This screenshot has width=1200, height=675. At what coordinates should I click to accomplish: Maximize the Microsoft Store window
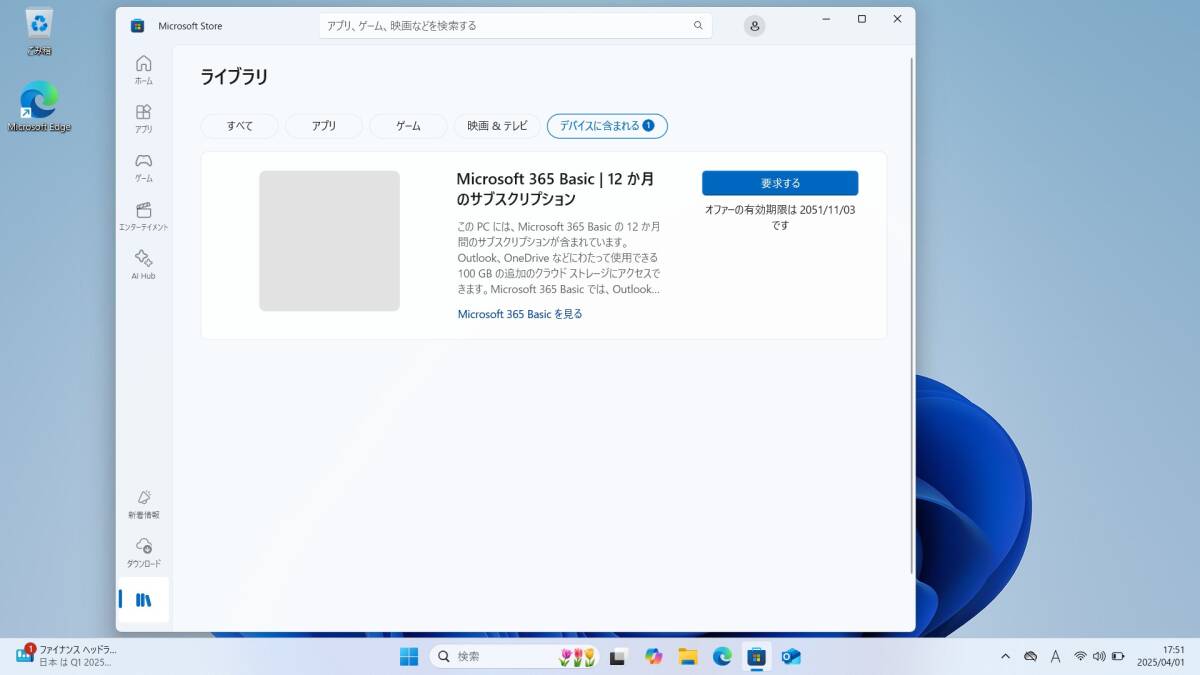click(862, 19)
